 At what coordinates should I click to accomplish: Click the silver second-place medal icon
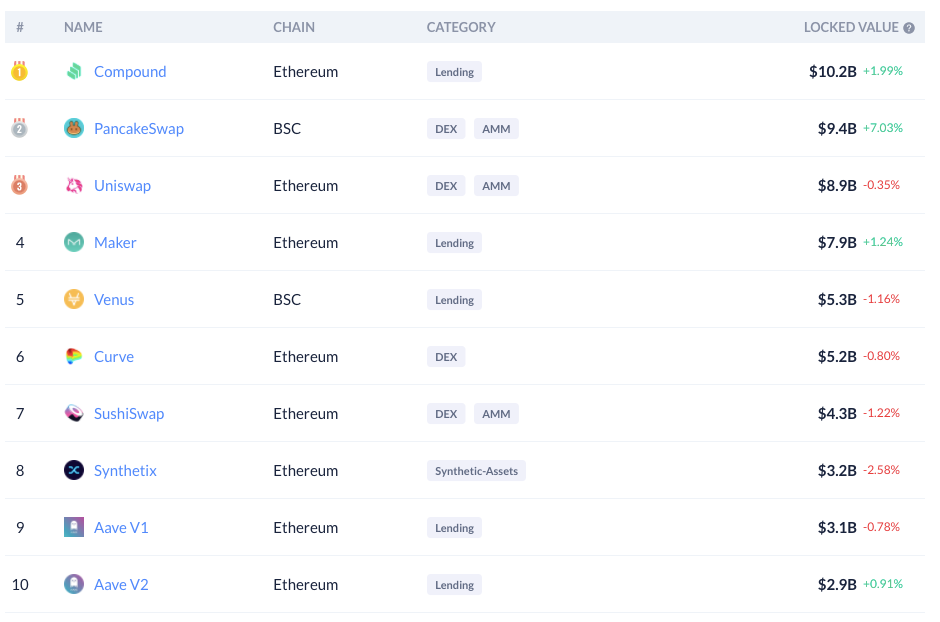(x=19, y=128)
